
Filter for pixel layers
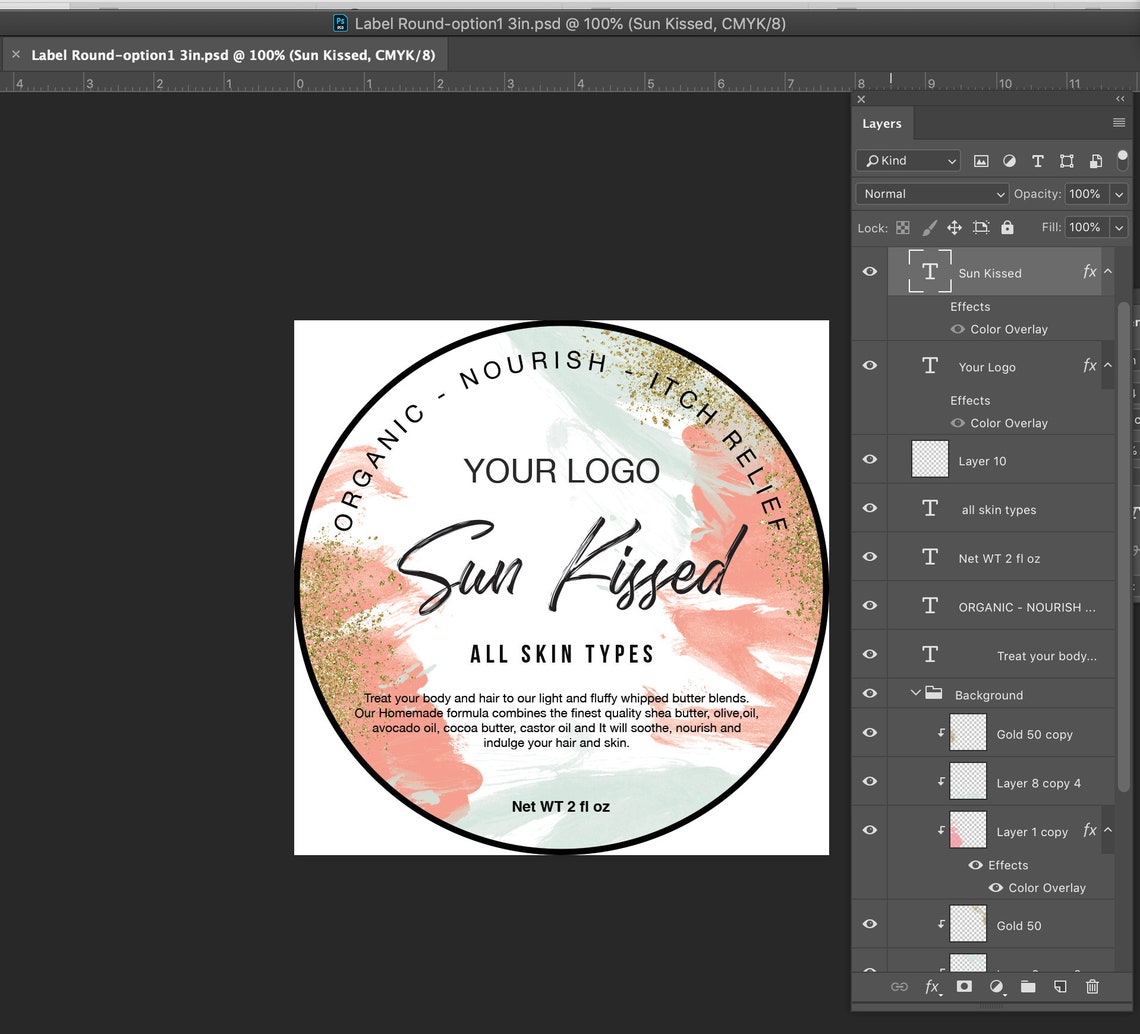981,160
